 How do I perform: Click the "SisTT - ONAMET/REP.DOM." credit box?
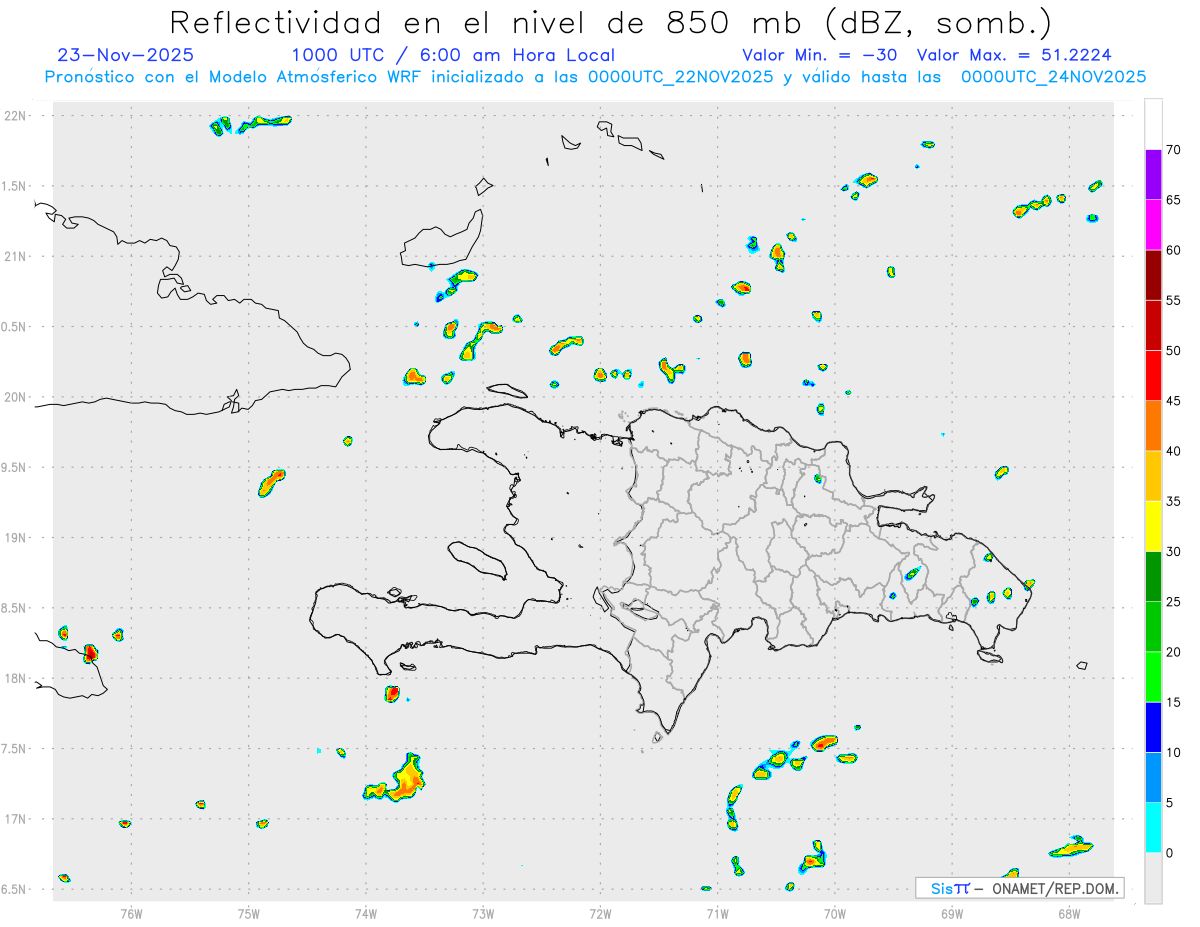click(x=1019, y=888)
